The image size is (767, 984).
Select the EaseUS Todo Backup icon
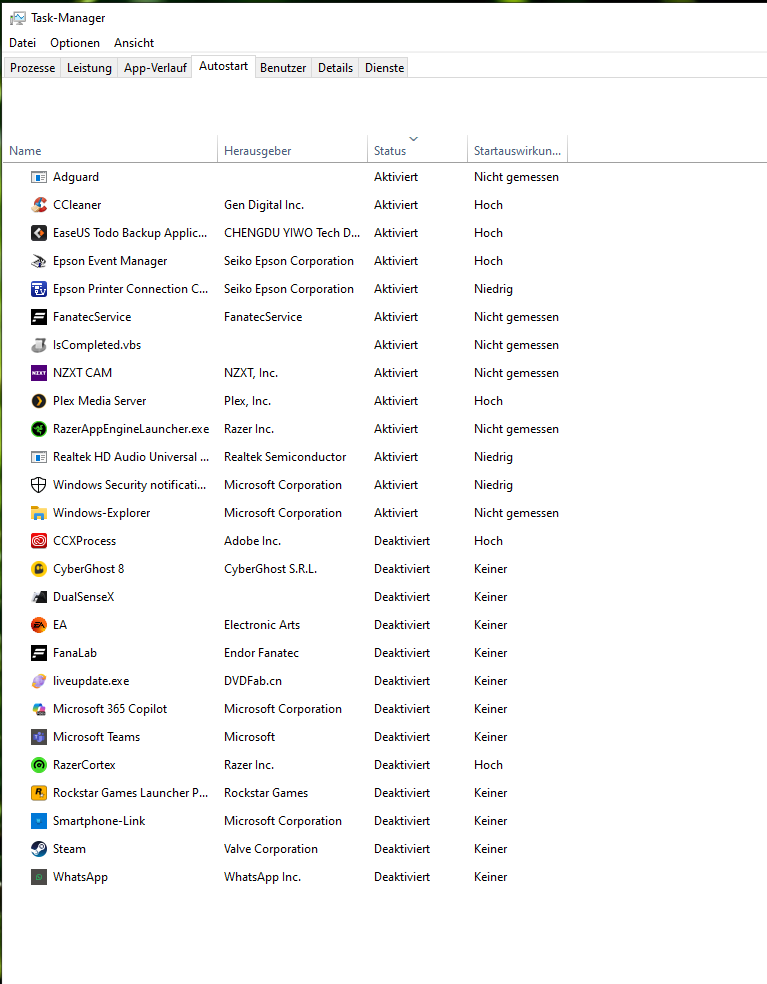click(39, 233)
